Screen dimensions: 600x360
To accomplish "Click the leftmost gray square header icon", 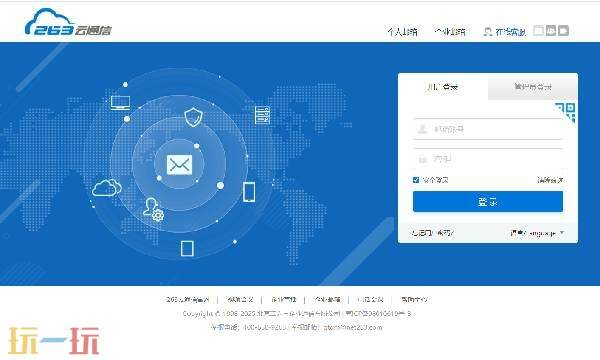I will click(x=538, y=30).
